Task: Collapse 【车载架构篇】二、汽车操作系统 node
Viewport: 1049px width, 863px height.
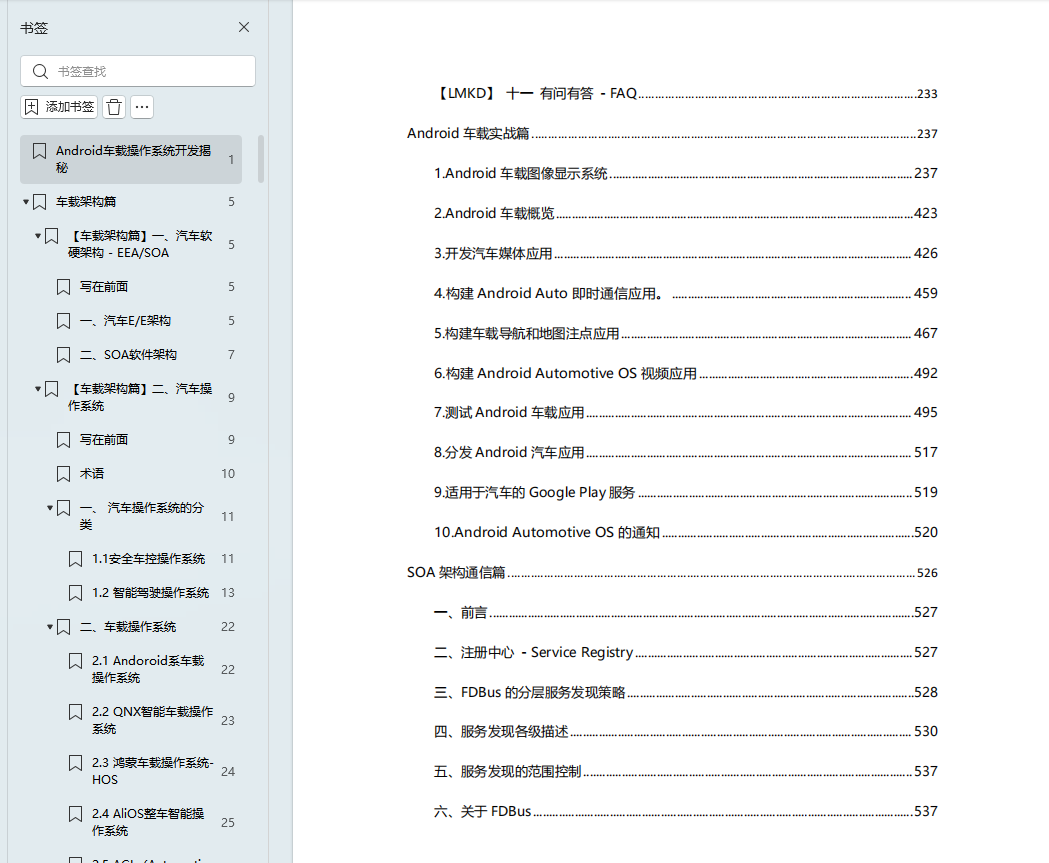Action: tap(38, 389)
